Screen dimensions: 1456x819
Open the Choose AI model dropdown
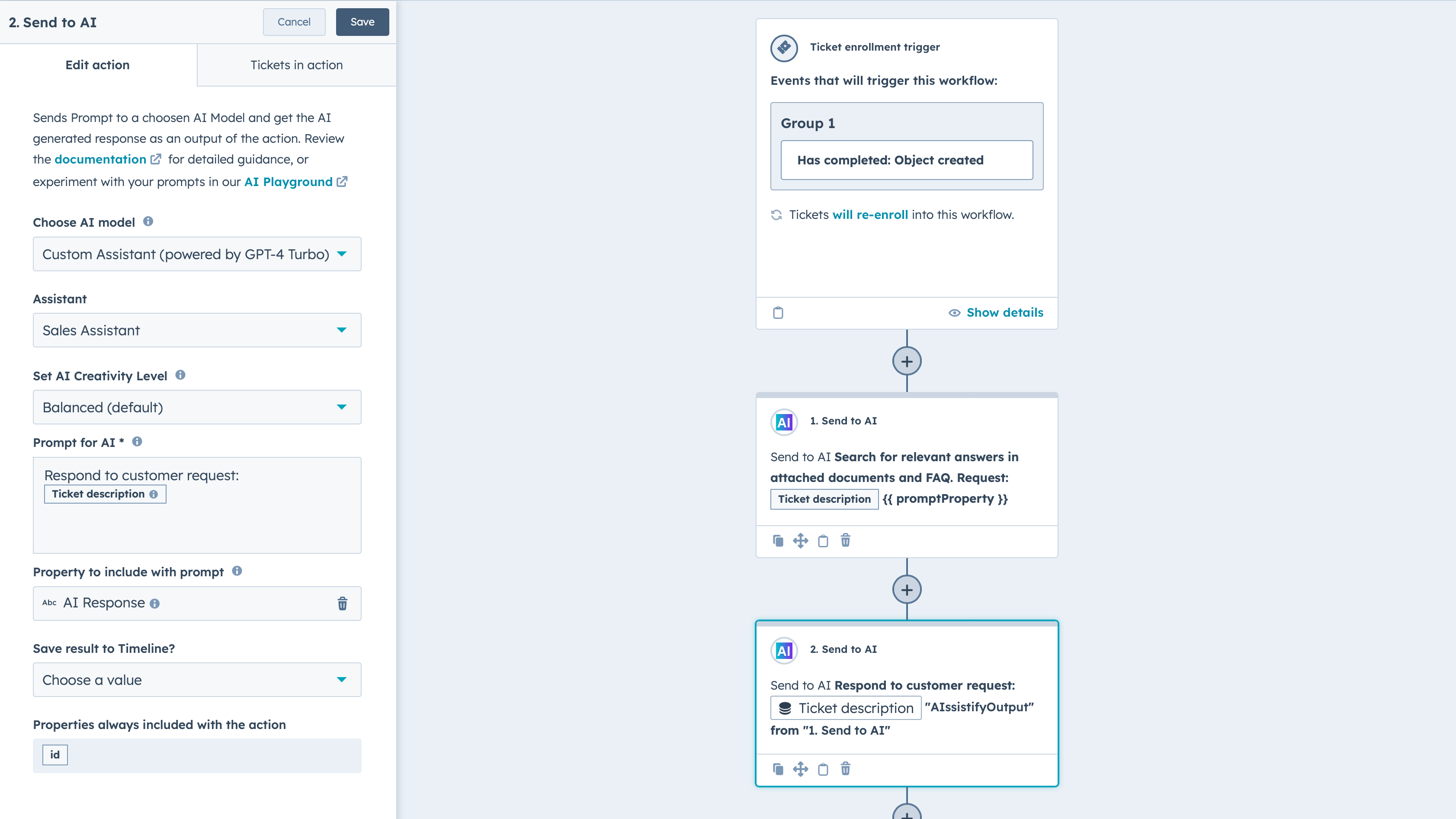coord(197,254)
